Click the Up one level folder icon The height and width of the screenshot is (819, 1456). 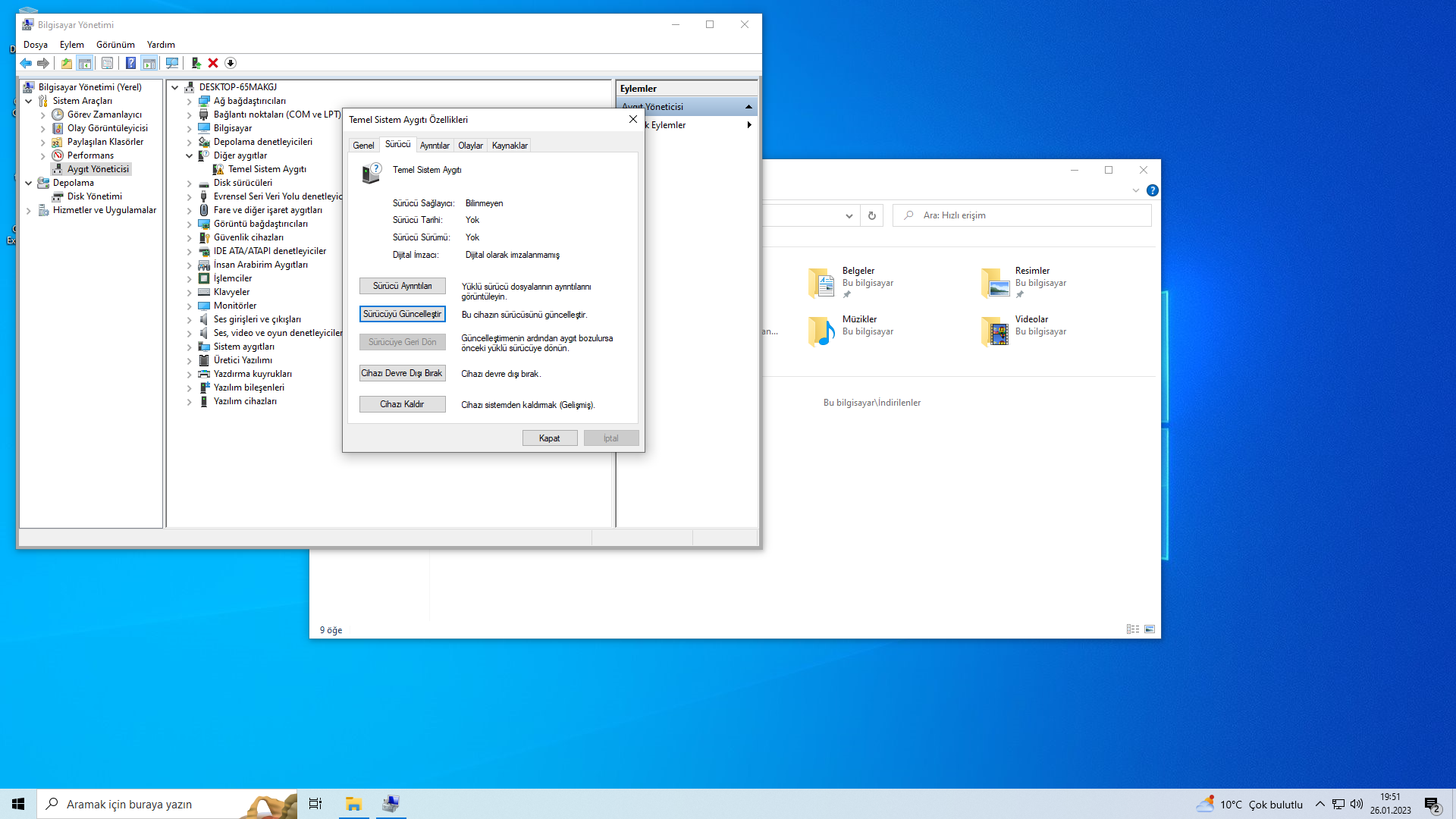[x=67, y=63]
